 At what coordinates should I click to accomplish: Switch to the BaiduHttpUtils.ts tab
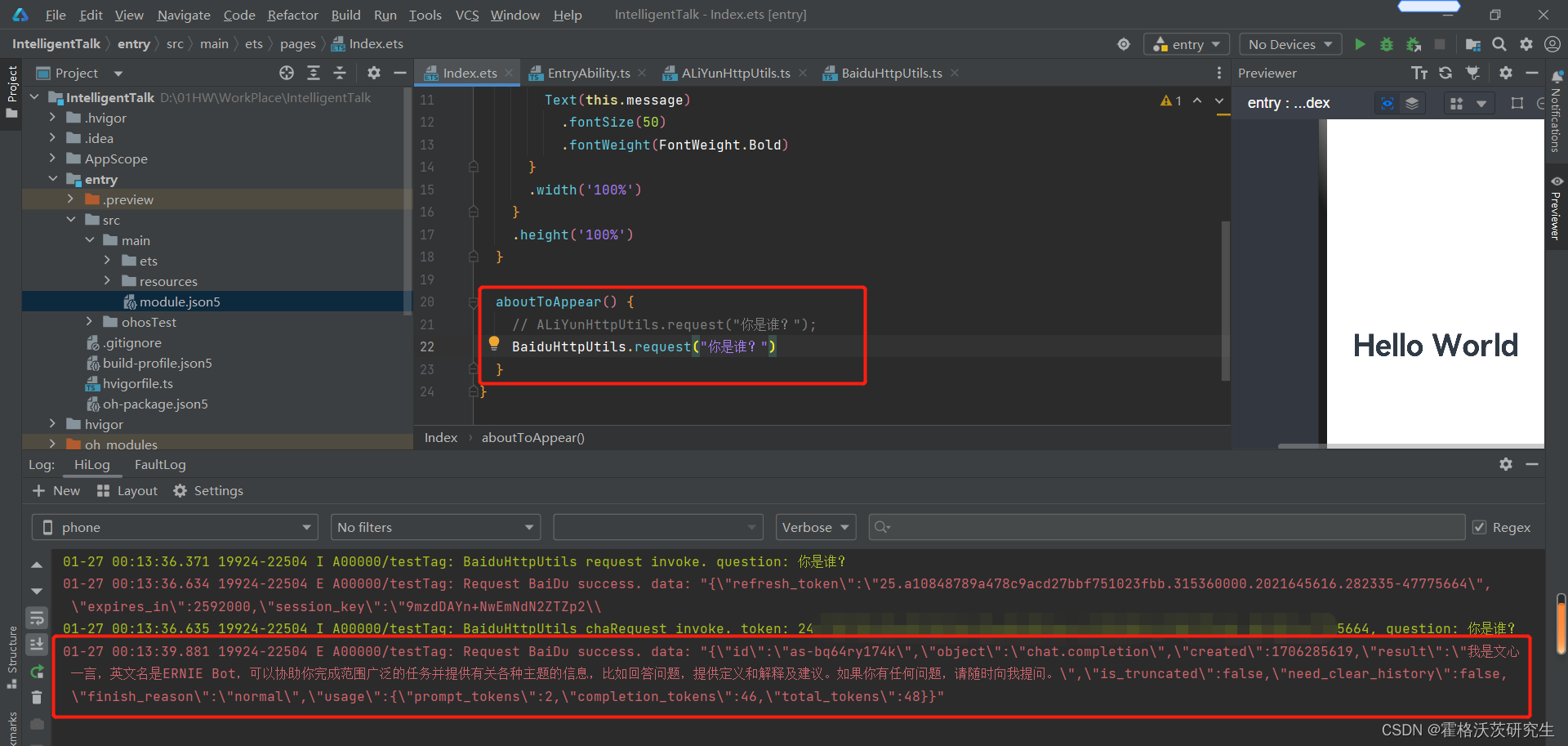point(891,73)
